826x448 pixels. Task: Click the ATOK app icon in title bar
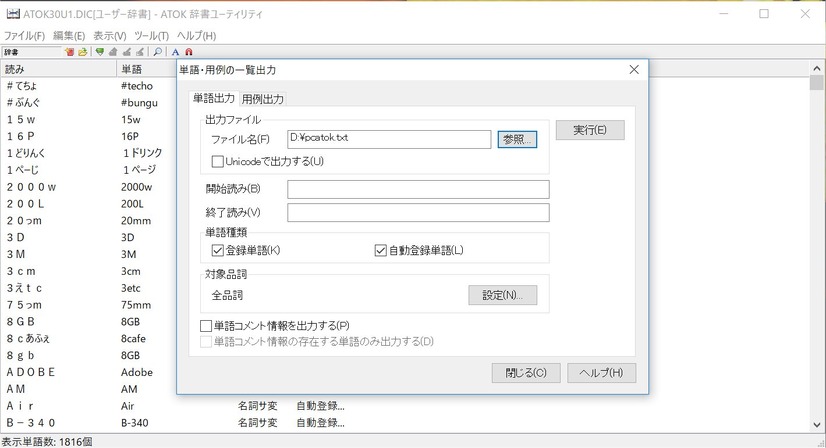[13, 14]
